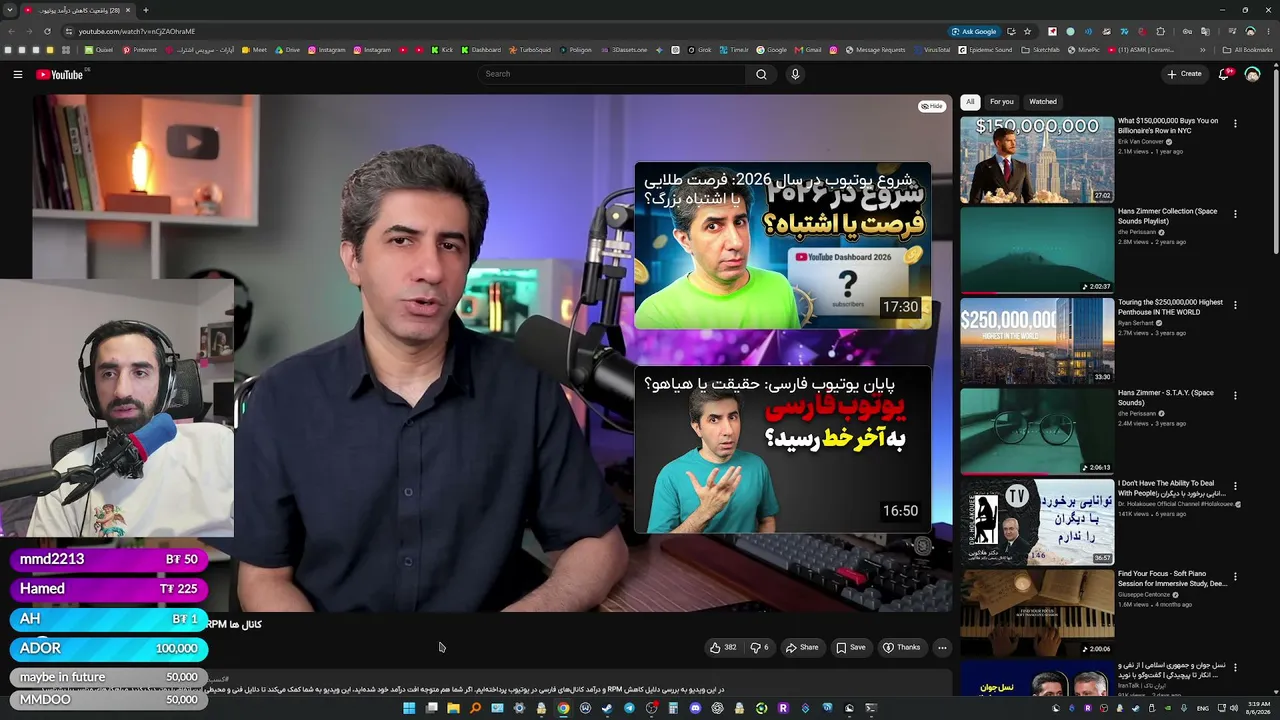Open the Drive bookmark
The image size is (1280, 720).
[x=287, y=50]
